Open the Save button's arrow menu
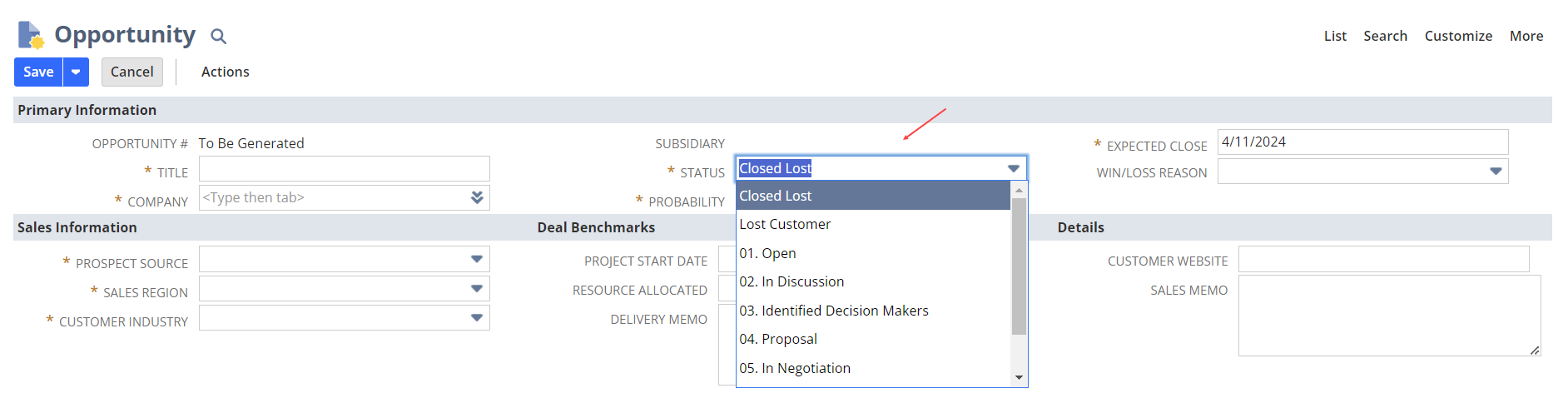 tap(76, 72)
